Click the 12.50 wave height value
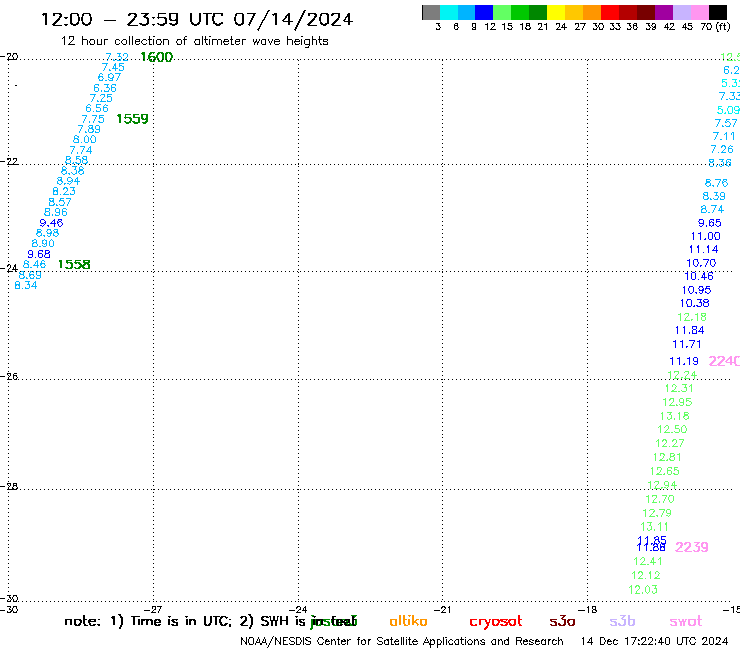The width and height of the screenshot is (740, 650). click(673, 430)
